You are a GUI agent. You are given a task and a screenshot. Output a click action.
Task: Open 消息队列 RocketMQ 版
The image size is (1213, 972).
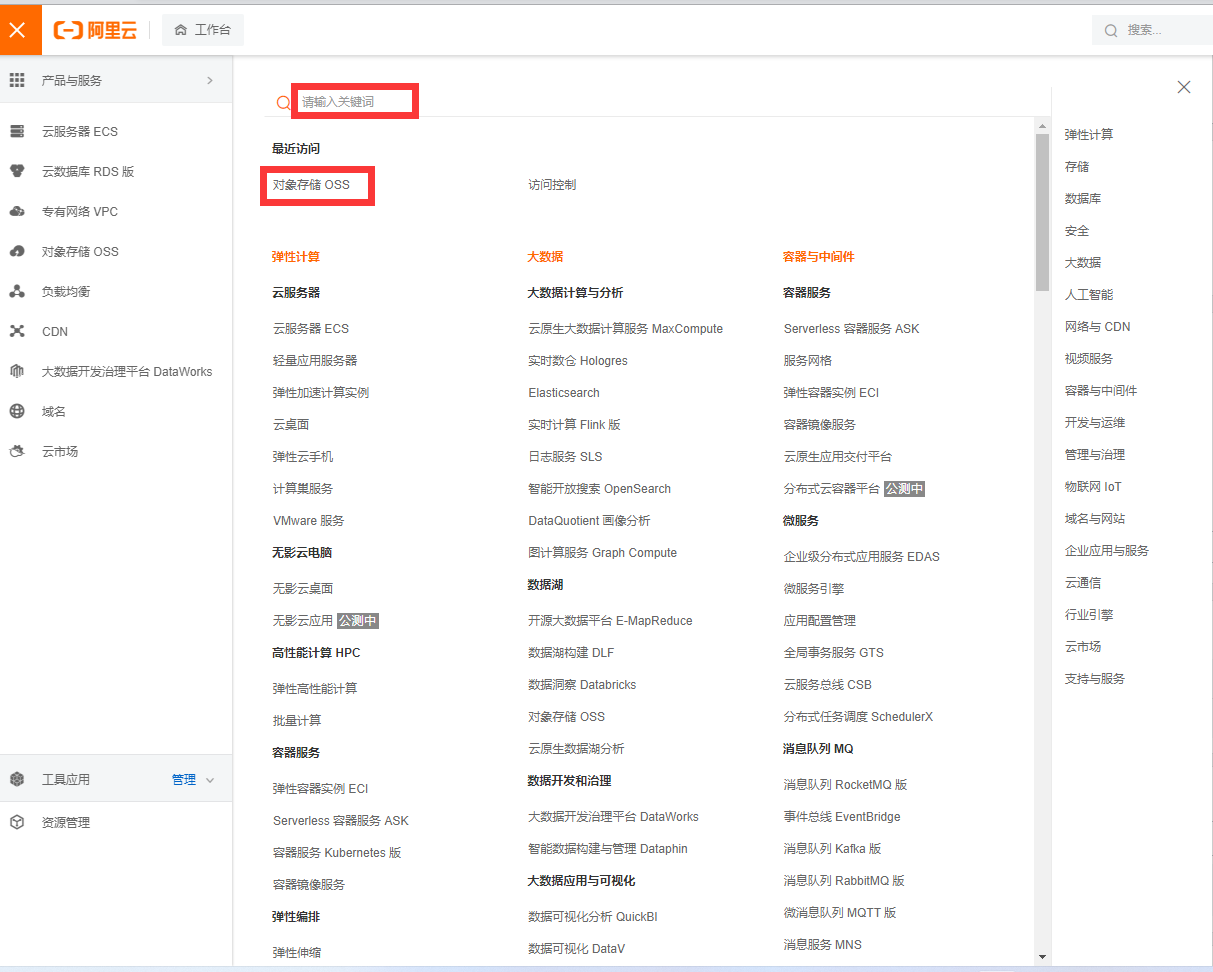[845, 784]
